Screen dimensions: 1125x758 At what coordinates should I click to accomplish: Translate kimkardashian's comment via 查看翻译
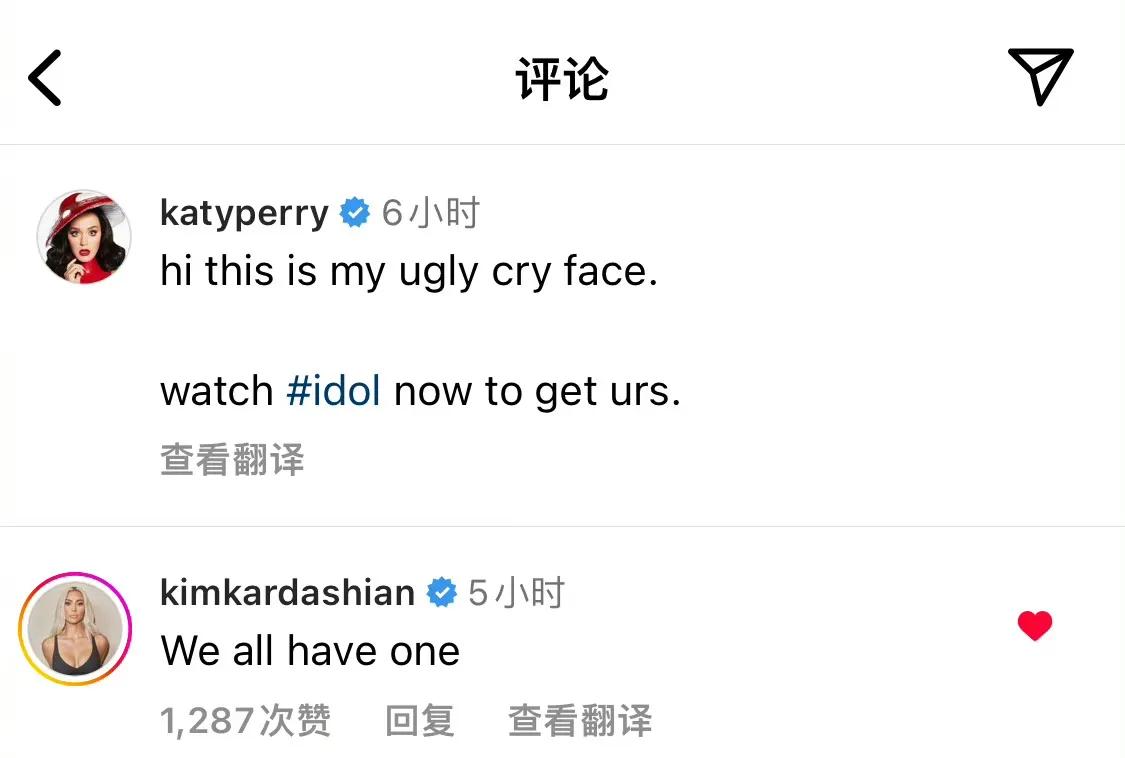580,720
